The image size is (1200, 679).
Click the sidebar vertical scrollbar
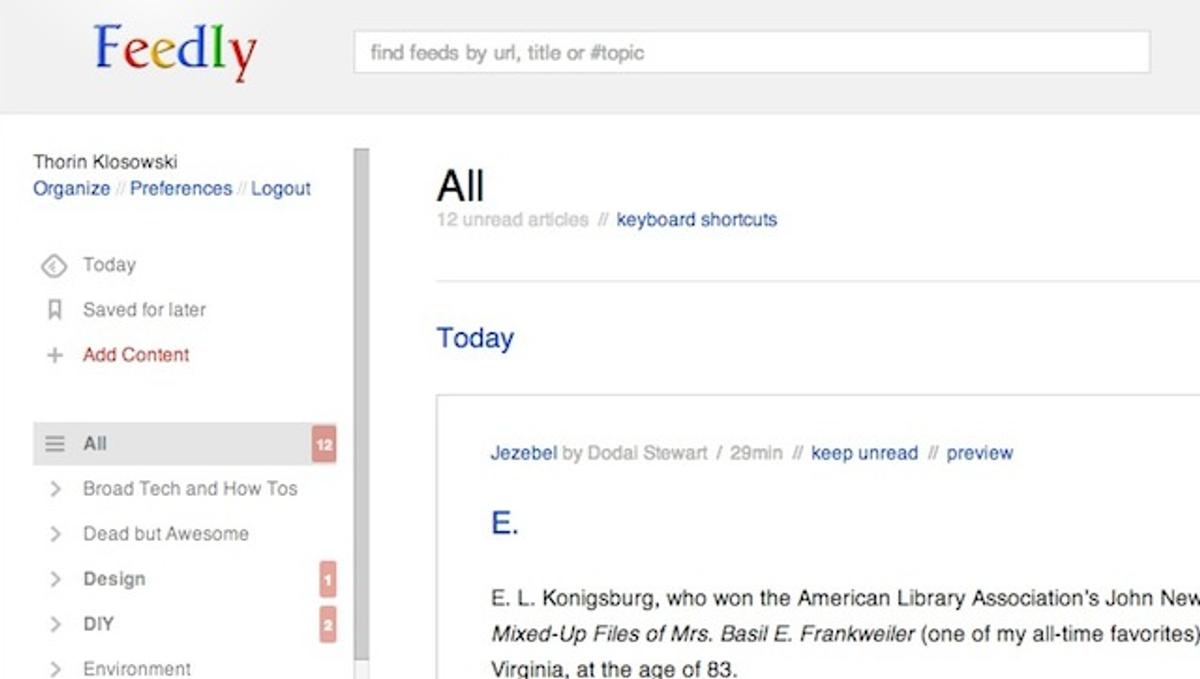coord(361,400)
